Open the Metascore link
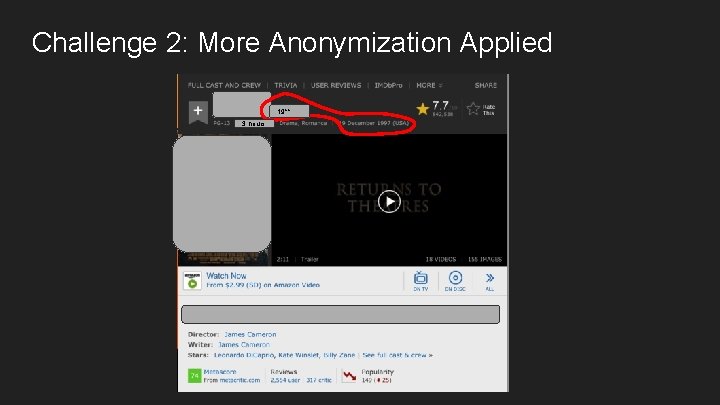The image size is (720, 405). pos(220,372)
